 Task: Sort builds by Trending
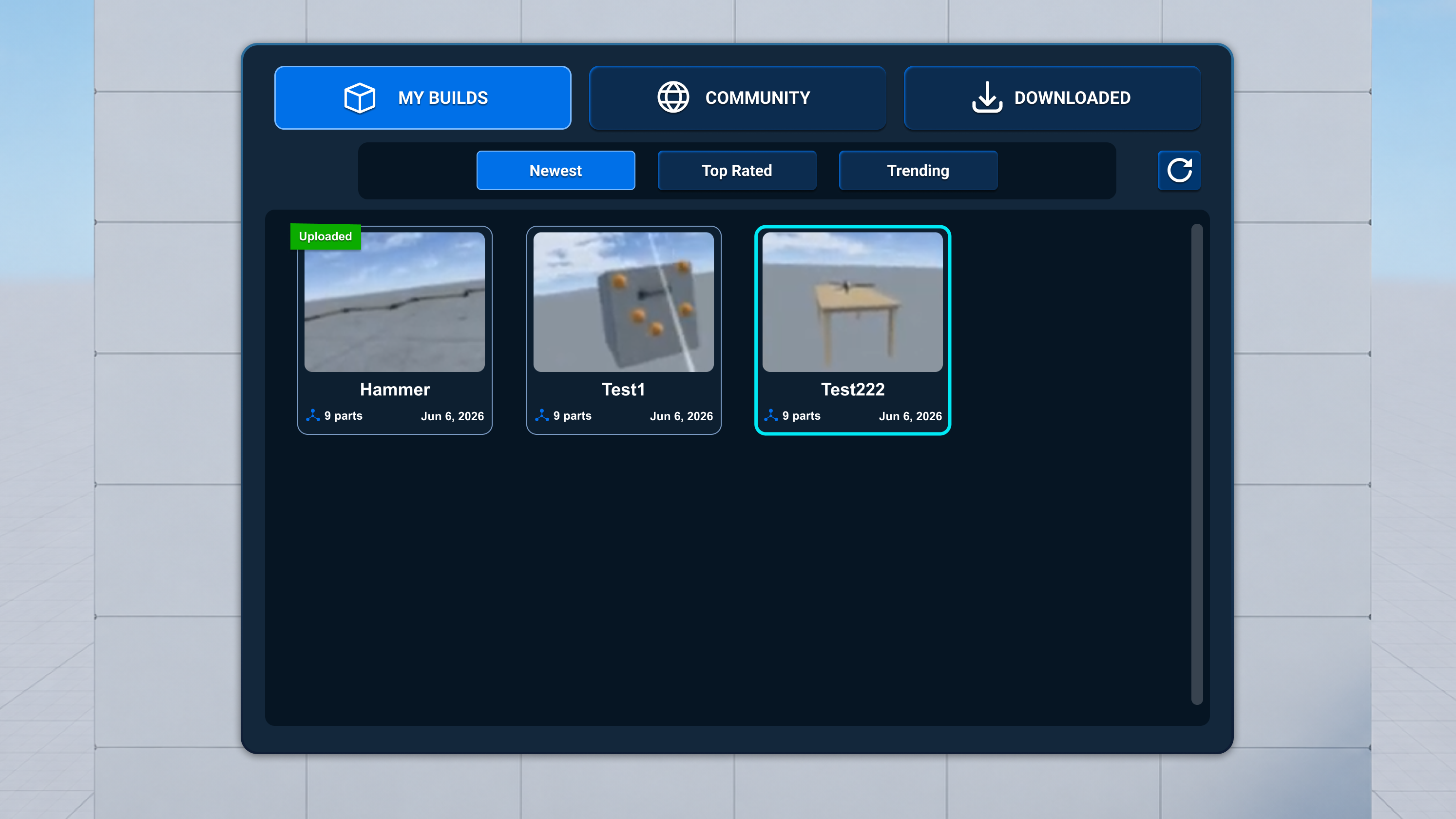coord(918,170)
